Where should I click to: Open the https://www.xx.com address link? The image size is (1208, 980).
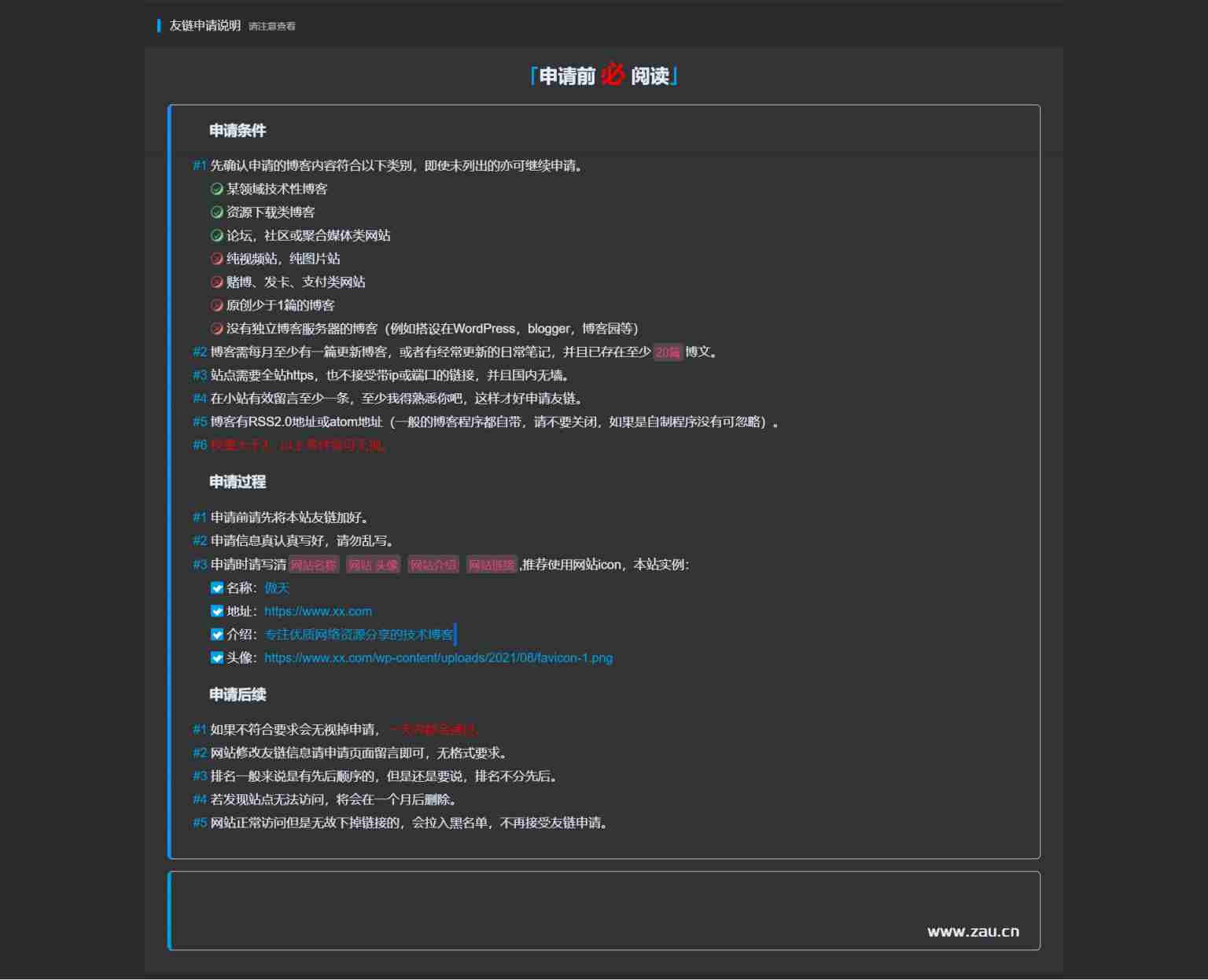pos(318,611)
